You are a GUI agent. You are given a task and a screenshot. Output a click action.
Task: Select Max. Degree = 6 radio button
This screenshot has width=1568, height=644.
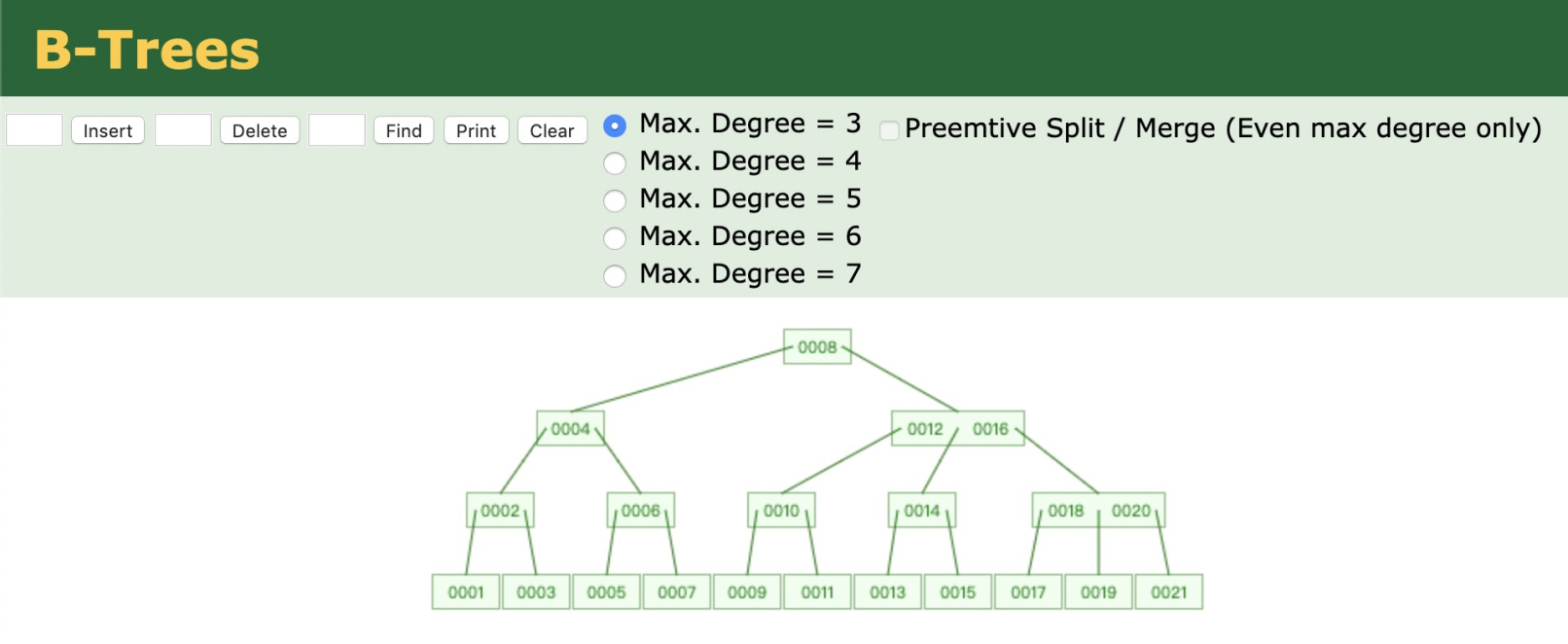point(615,238)
